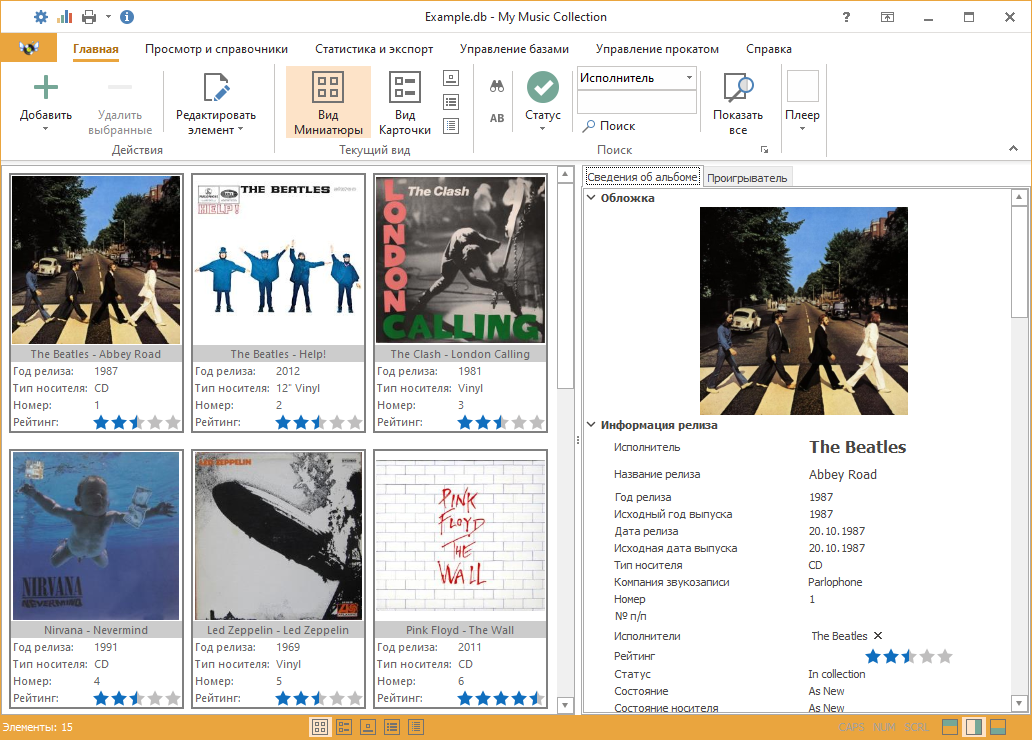Switch to Вид Карточки view

405,102
